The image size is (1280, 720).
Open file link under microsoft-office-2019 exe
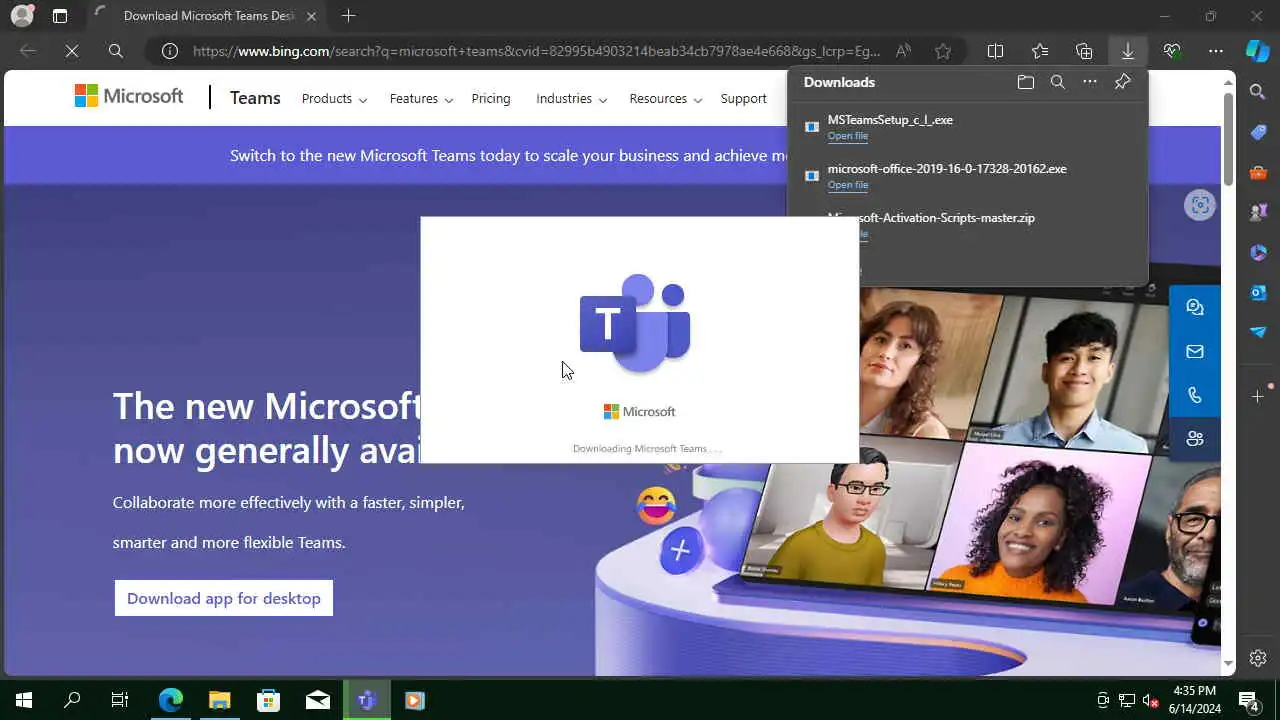coord(848,185)
